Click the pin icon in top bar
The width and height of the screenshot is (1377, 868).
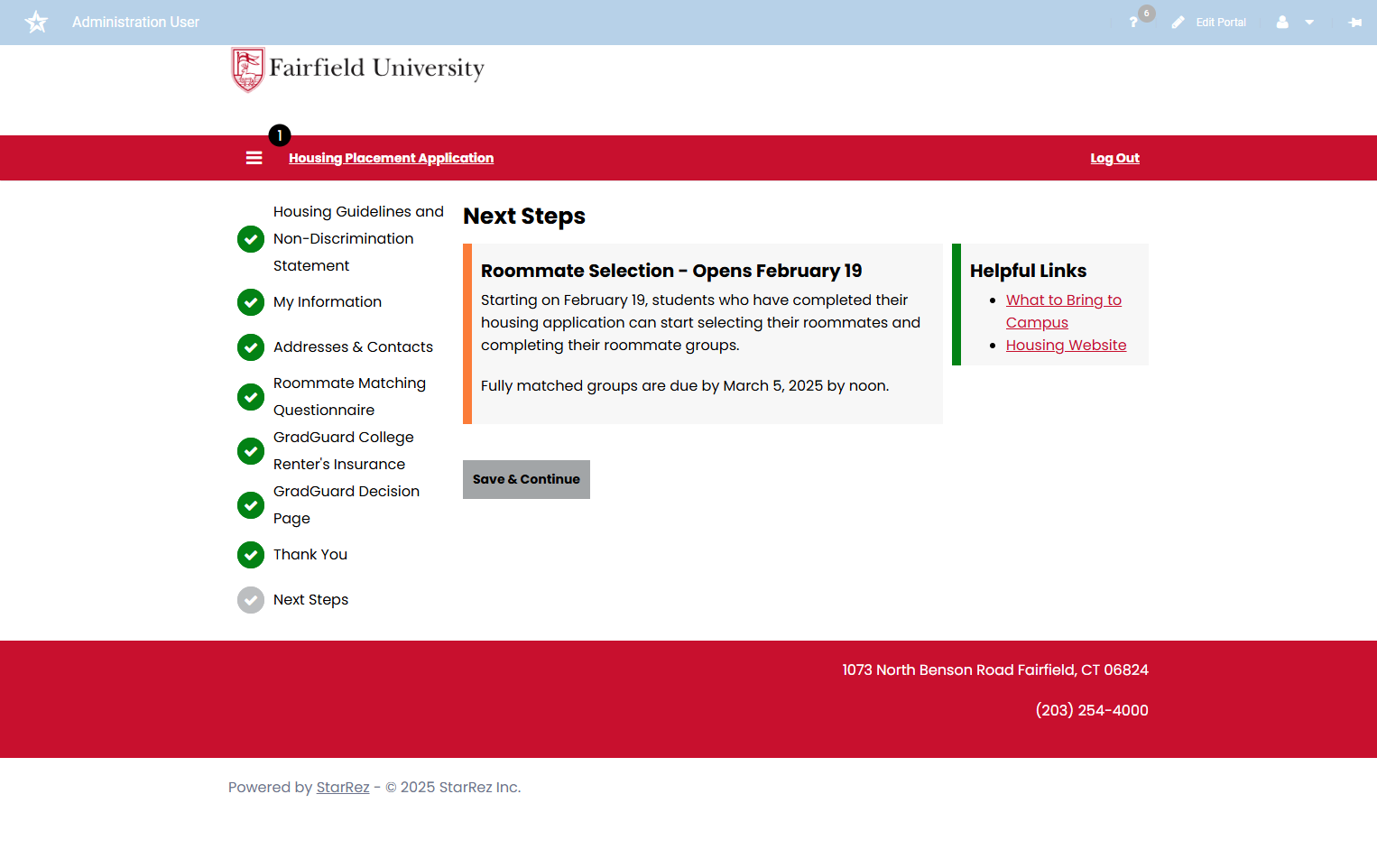click(x=1355, y=23)
